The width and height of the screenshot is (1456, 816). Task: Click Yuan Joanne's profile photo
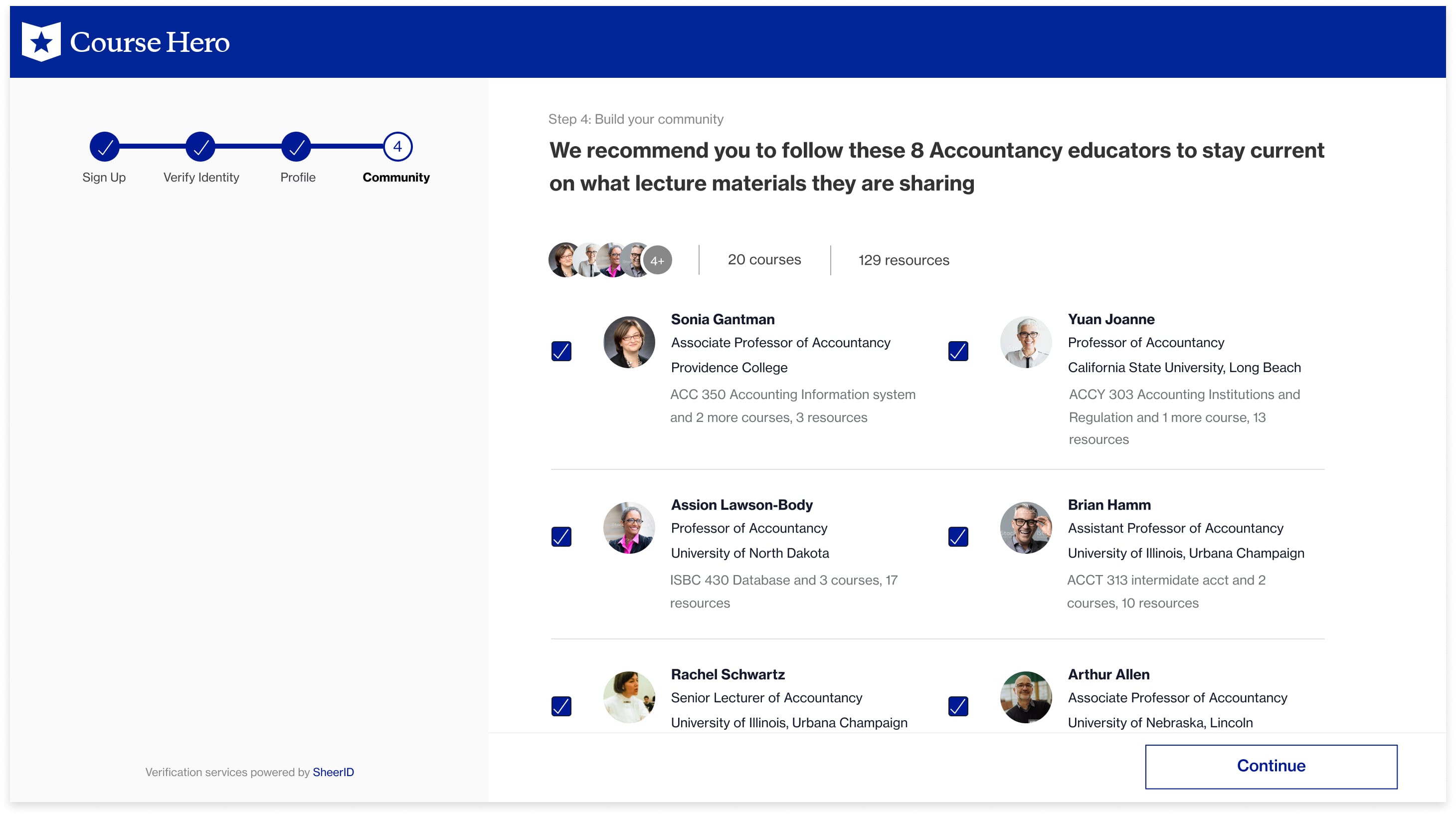[x=1025, y=342]
